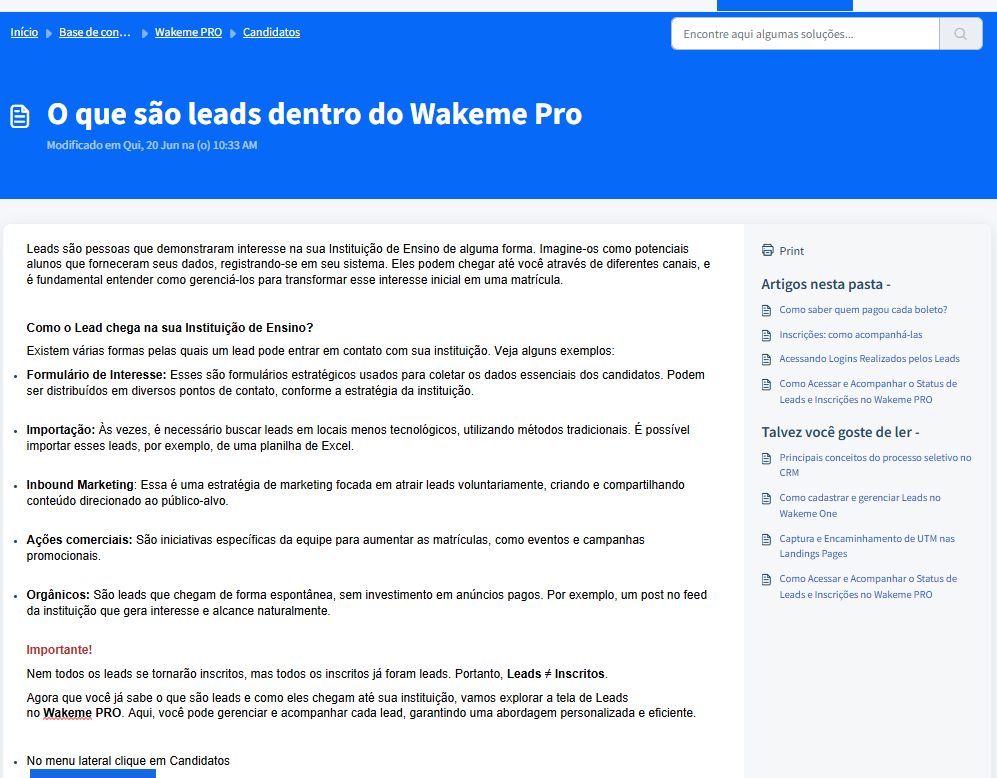997x778 pixels.
Task: Click the bold 'Importação:' text
Action: [60, 430]
